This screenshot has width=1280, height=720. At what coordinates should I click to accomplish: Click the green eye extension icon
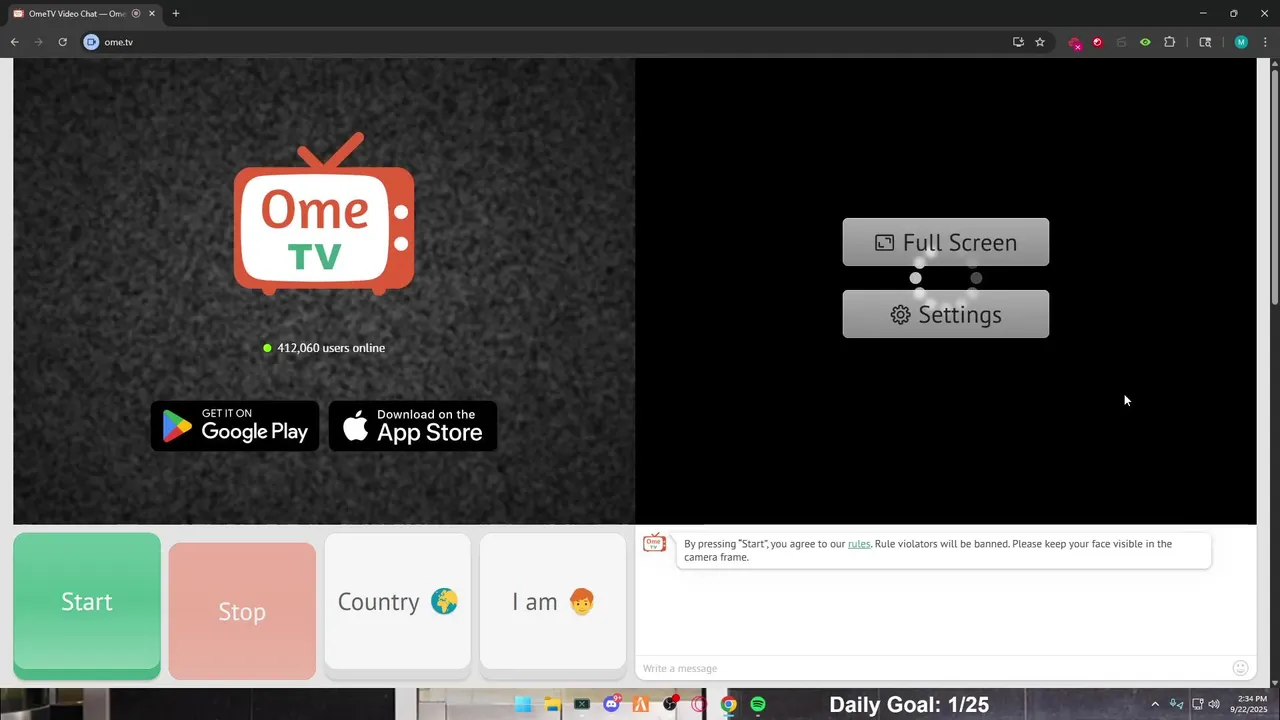[x=1145, y=42]
